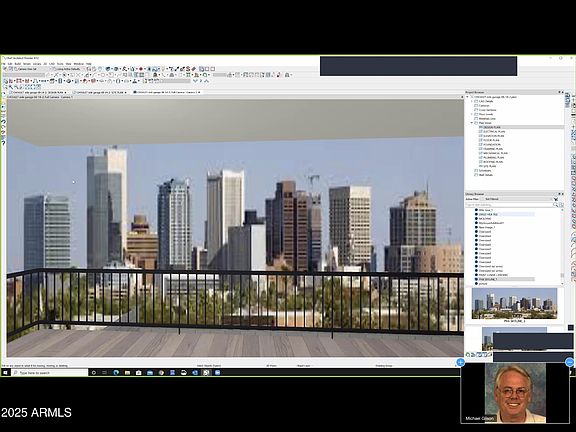Switch to the full camera view tab
Screen dimensions: 576x432
pyautogui.click(x=167, y=92)
